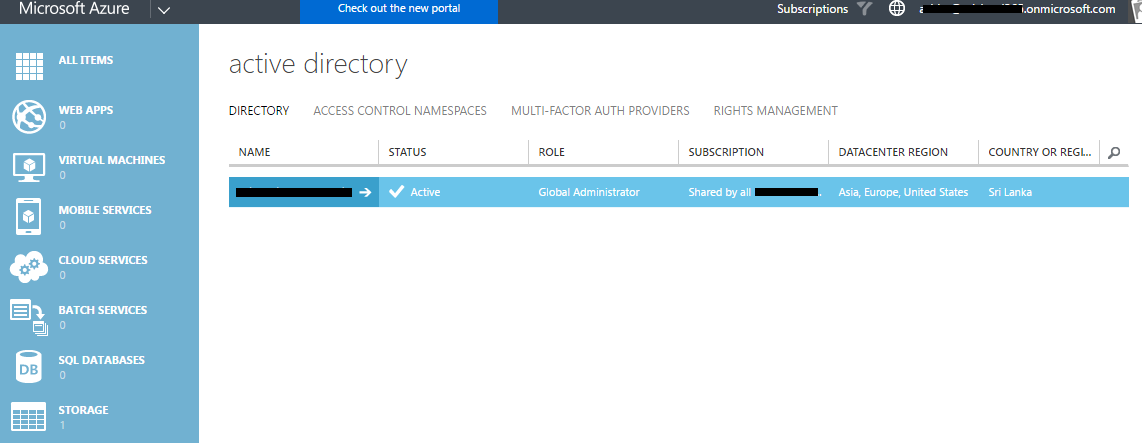Open the Batch Services icon

click(29, 318)
